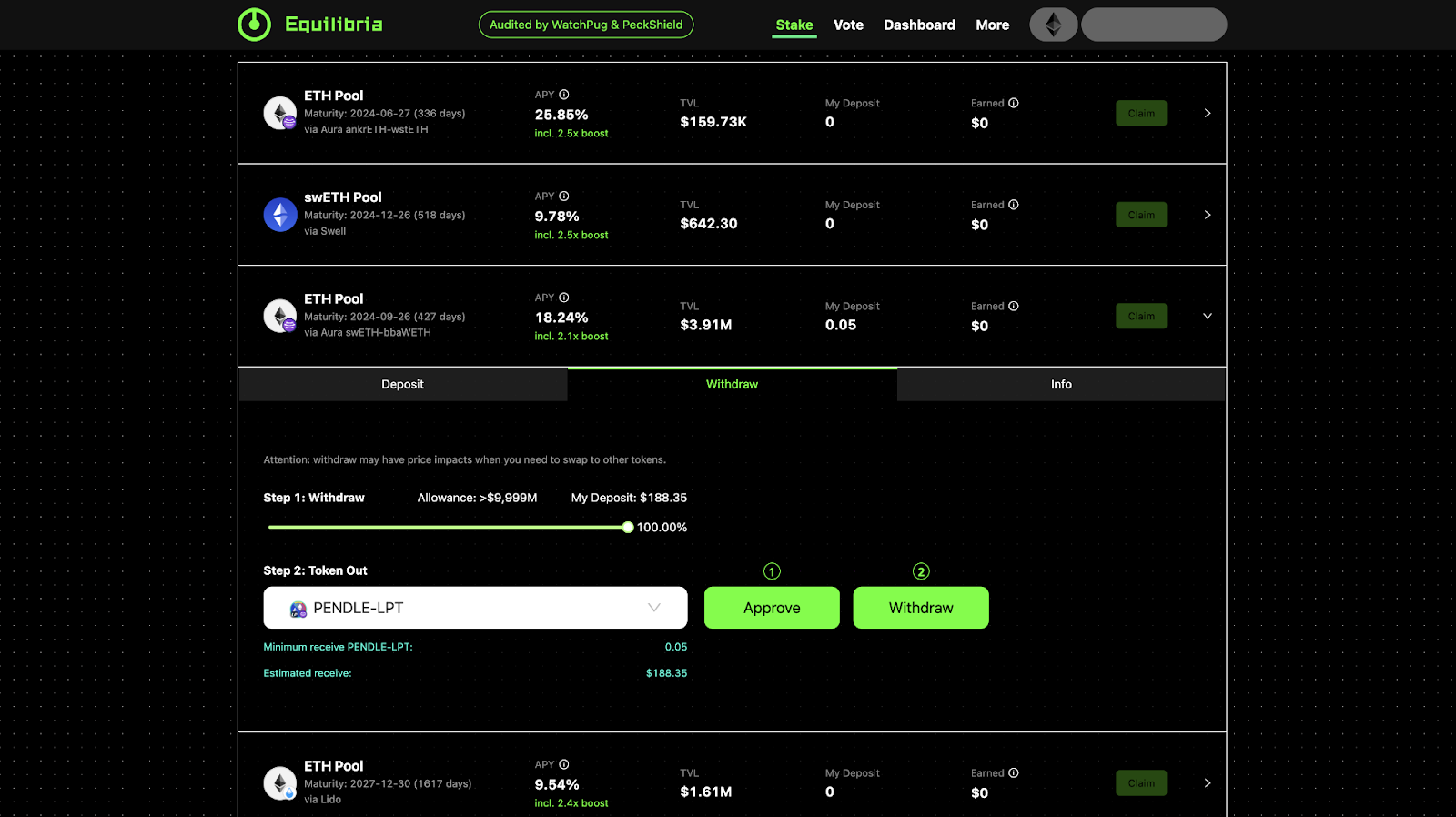The image size is (1456, 817).
Task: Switch to the Info tab
Action: [1061, 384]
